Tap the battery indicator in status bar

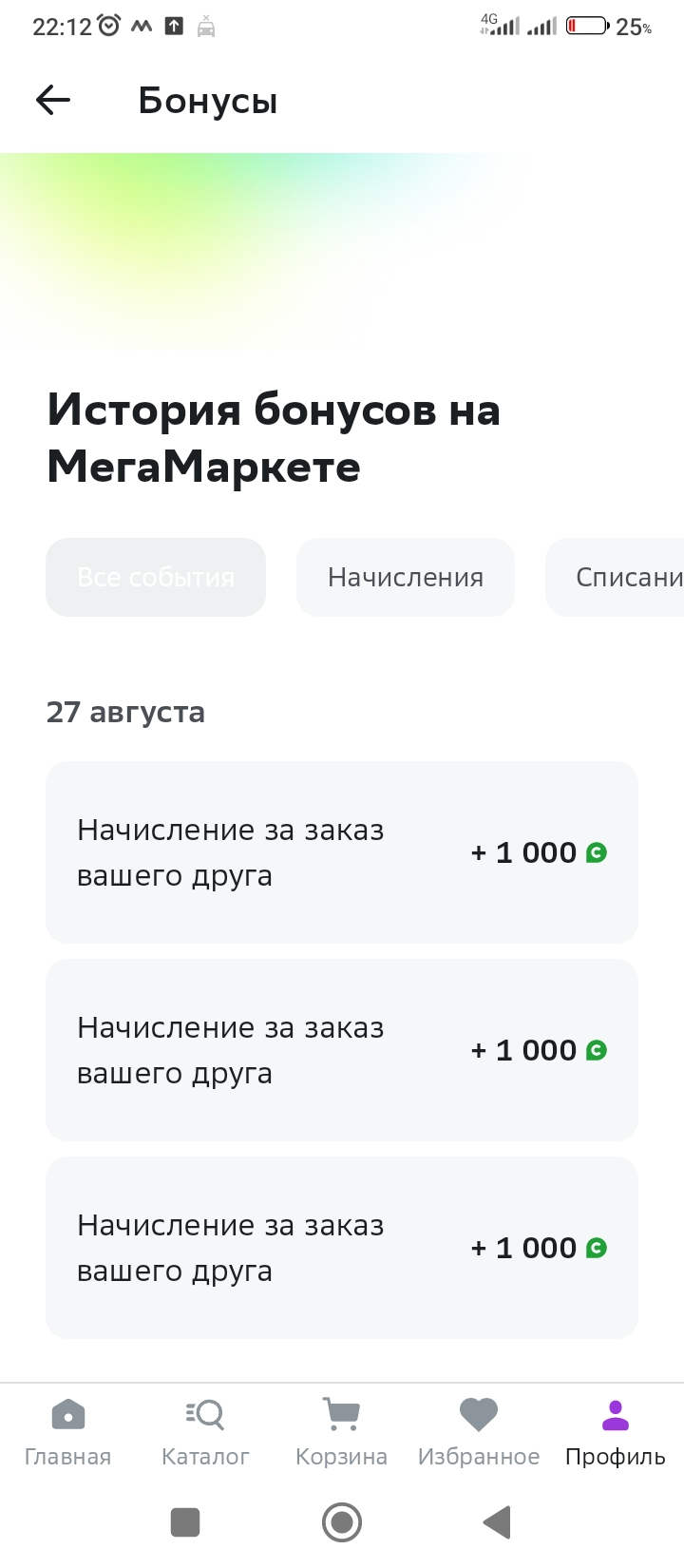587,27
